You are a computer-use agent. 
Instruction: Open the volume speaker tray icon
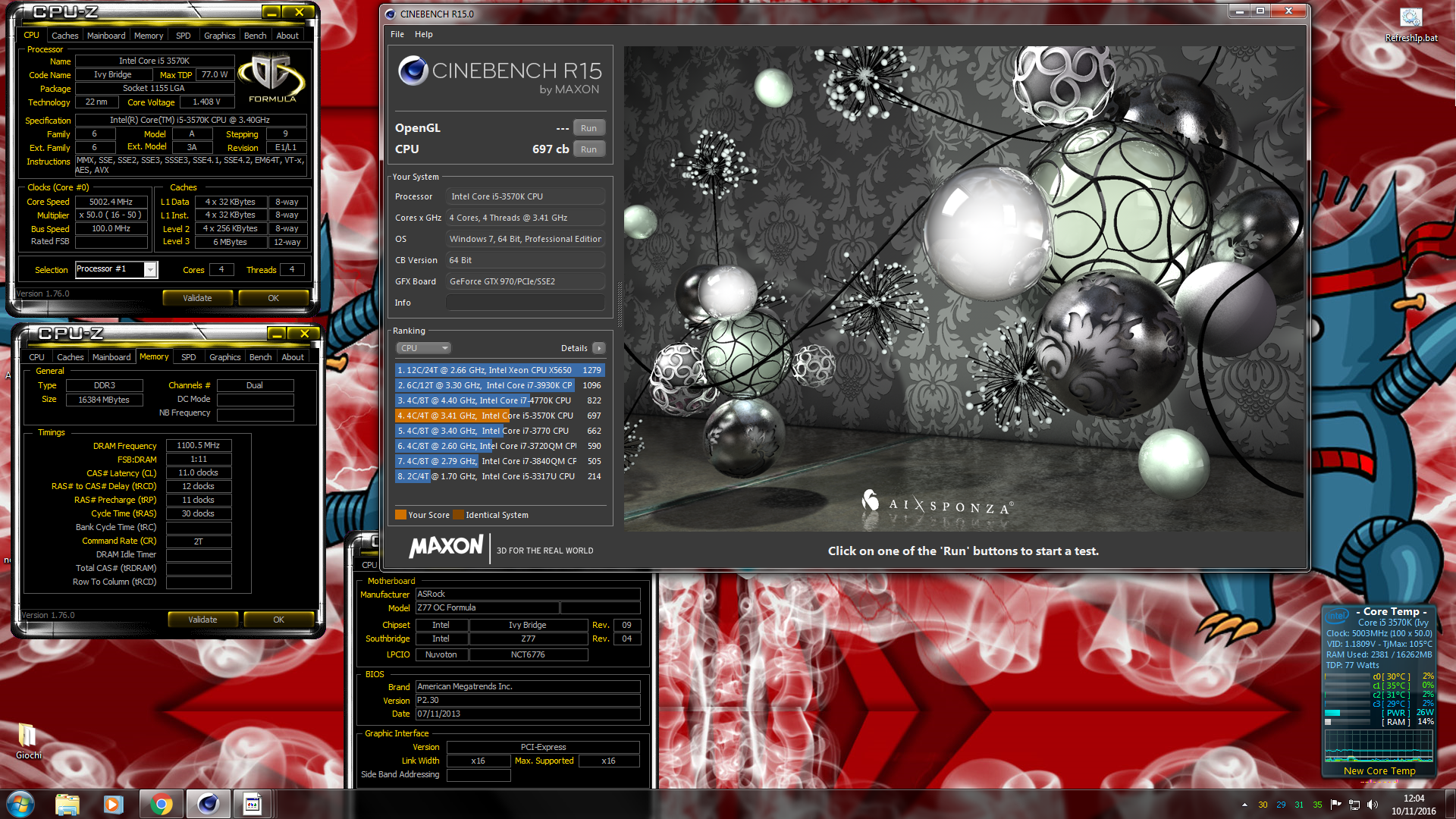(1373, 805)
